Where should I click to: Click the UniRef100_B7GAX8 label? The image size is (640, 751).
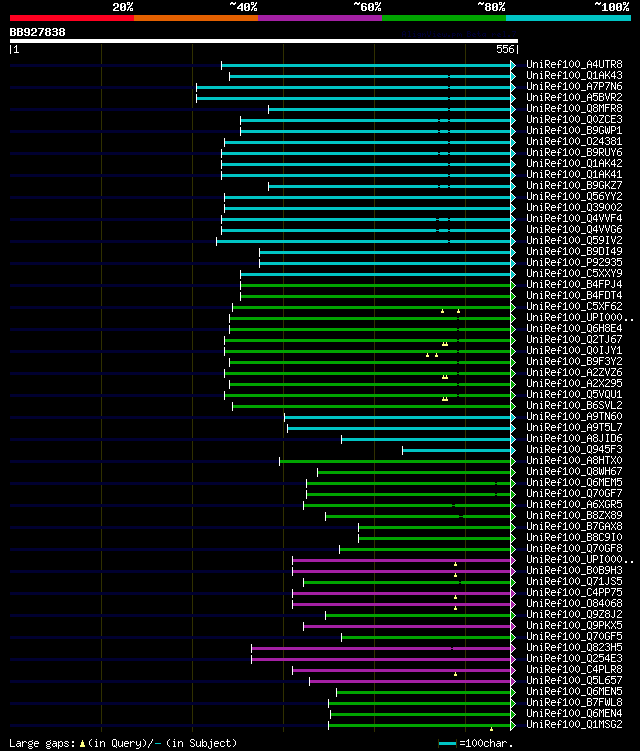574,527
